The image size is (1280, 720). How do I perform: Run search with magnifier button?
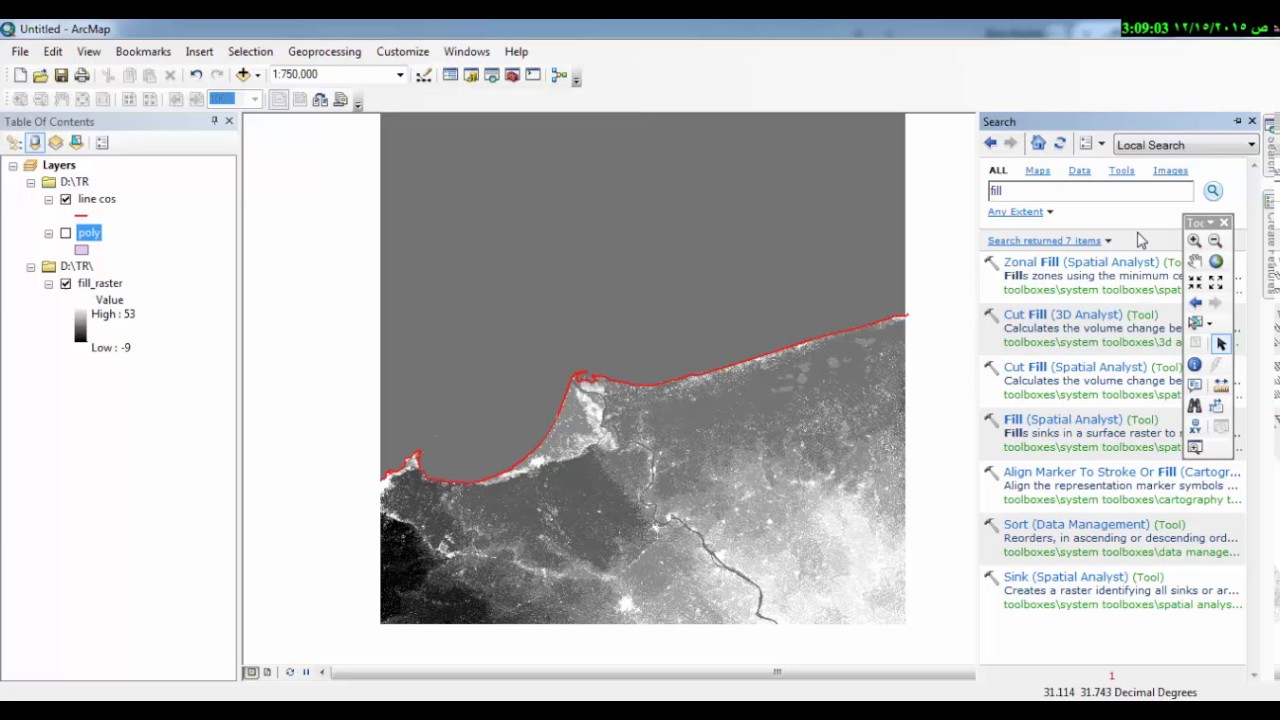pos(1213,191)
